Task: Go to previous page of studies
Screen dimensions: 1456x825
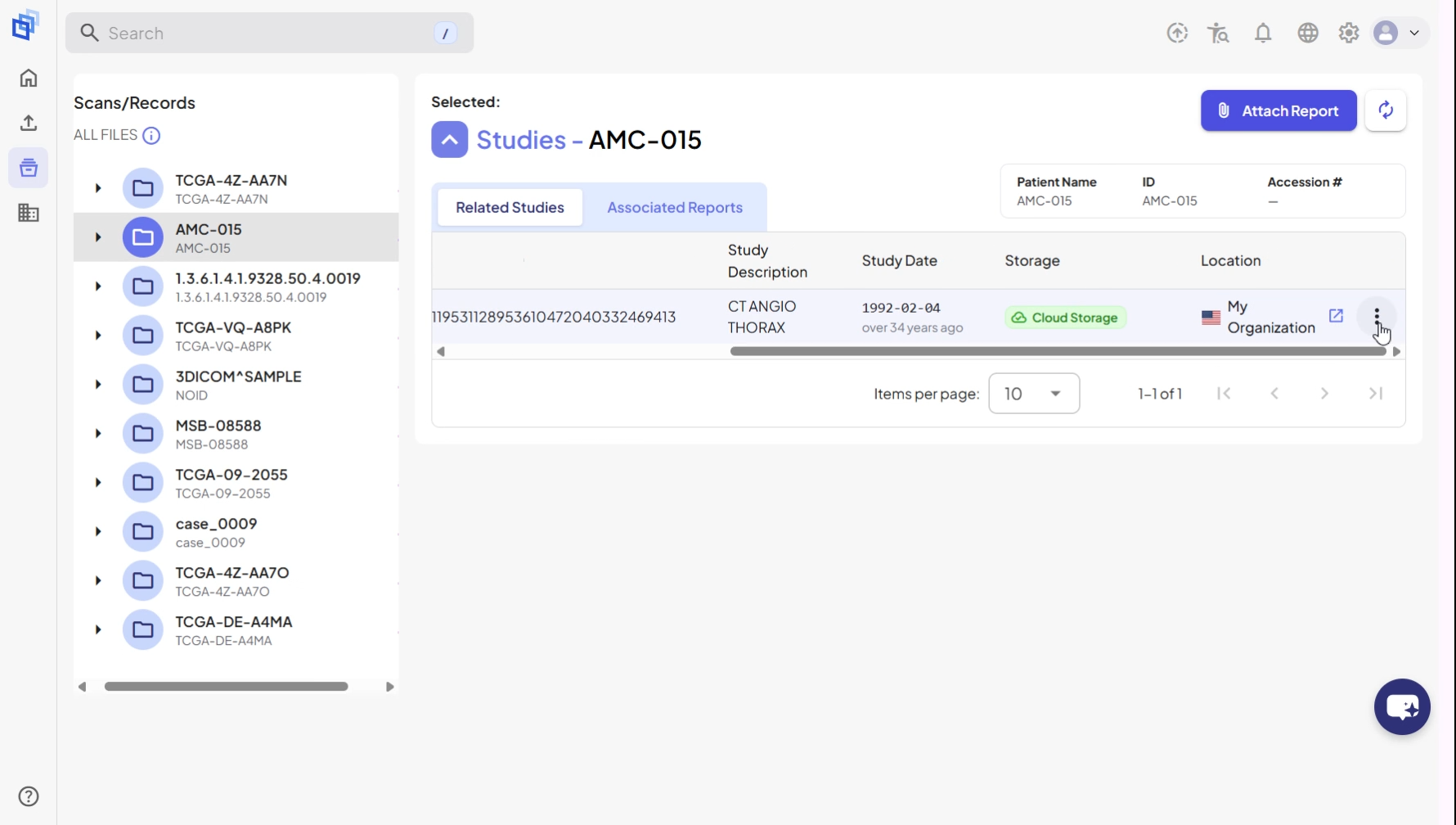Action: tap(1274, 394)
